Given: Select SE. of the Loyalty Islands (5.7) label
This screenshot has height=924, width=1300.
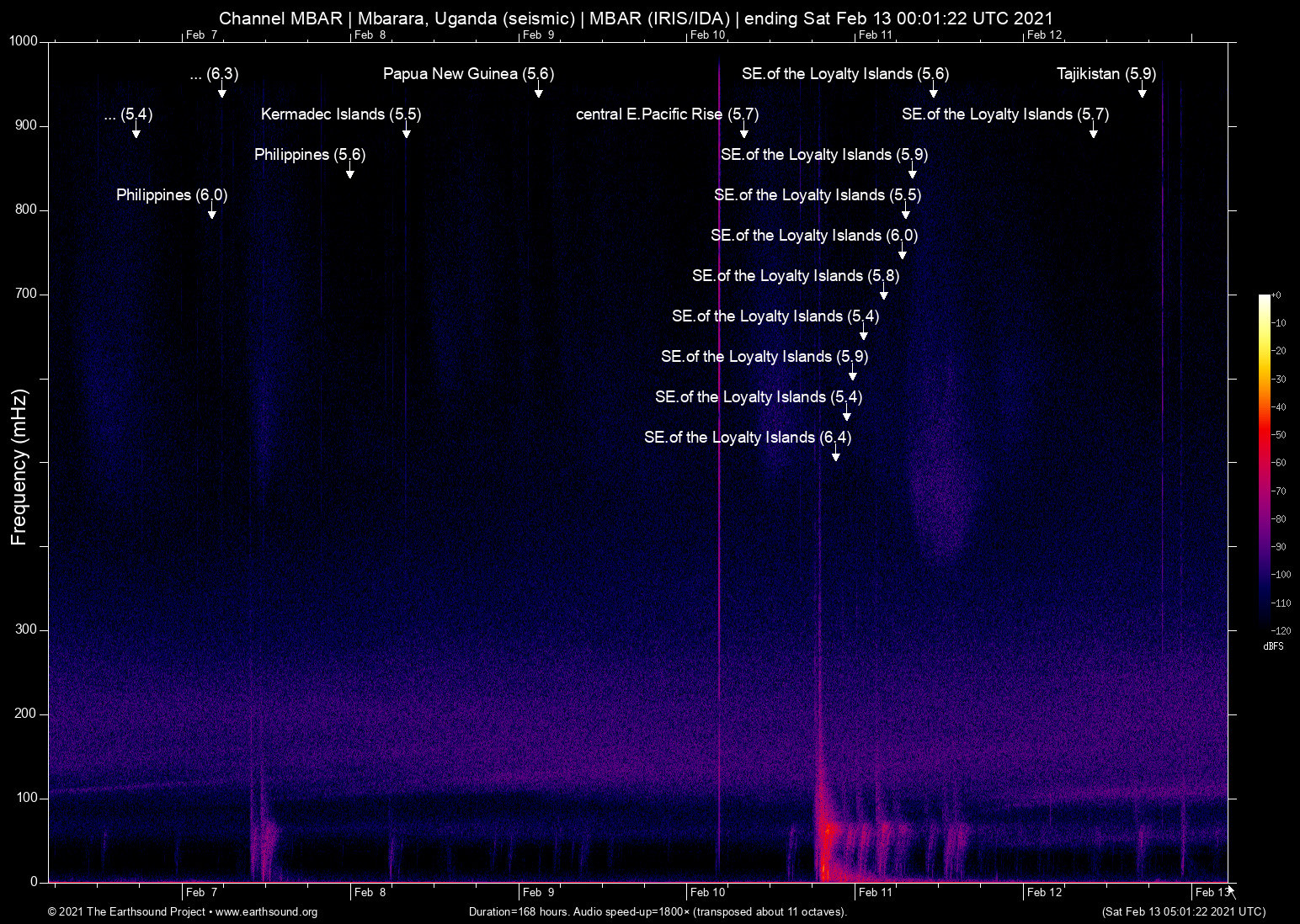Looking at the screenshot, I should point(1004,114).
